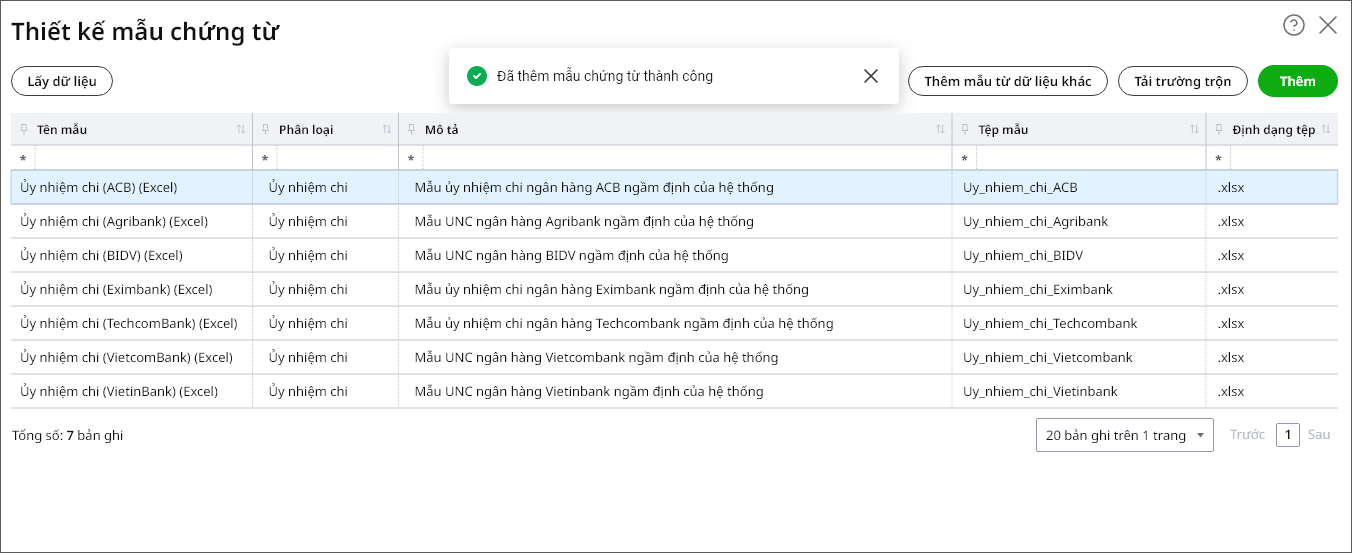
Task: Sort by Tên mẫu arrows icon
Action: (241, 130)
